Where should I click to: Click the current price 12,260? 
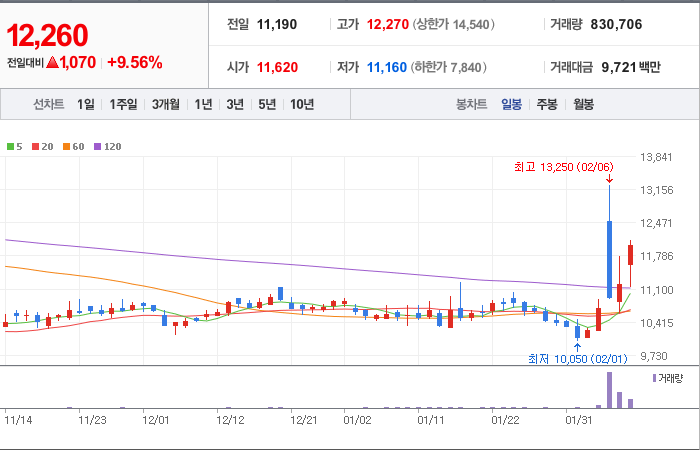[47, 36]
